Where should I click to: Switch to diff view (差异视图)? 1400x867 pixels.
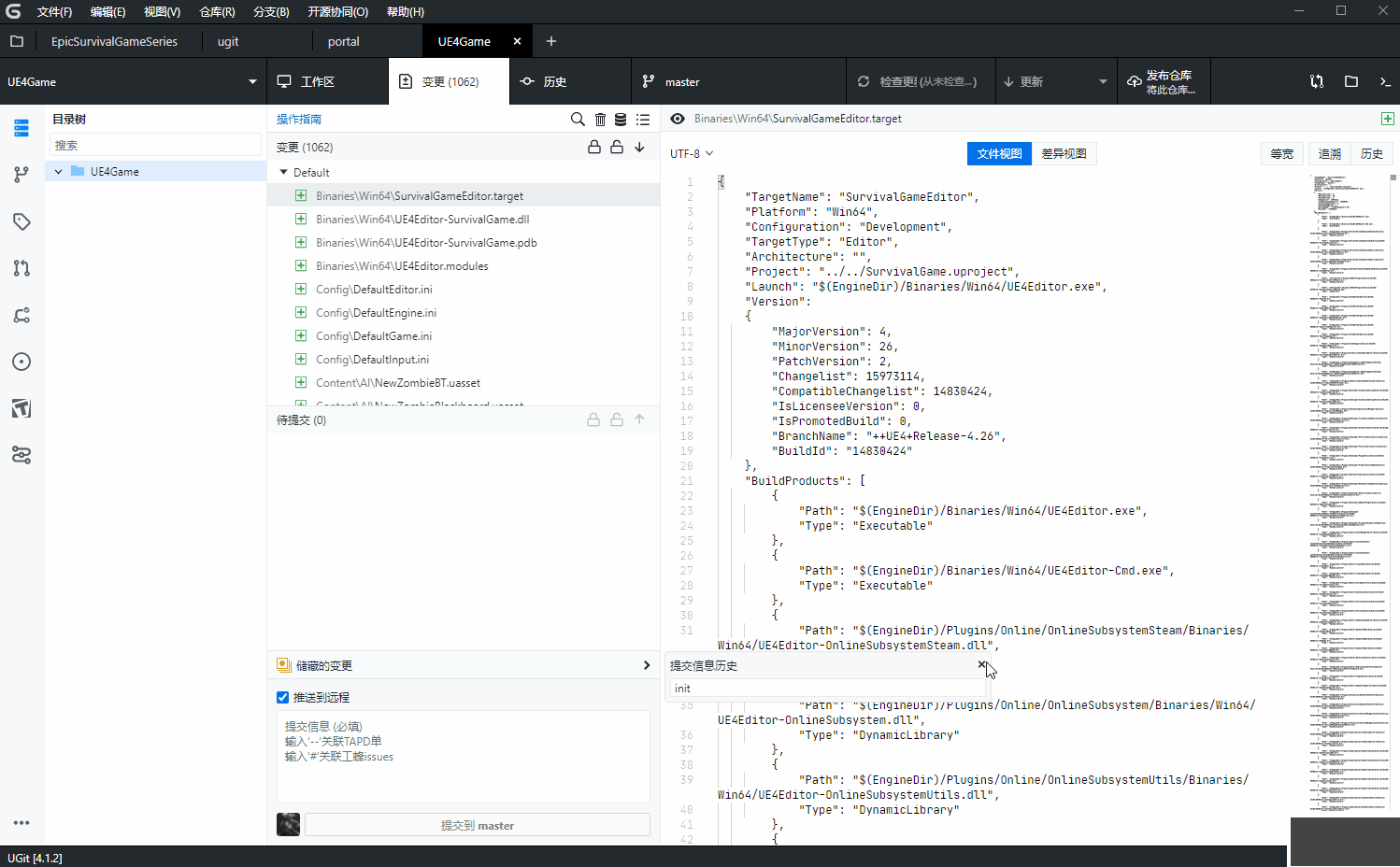point(1064,154)
